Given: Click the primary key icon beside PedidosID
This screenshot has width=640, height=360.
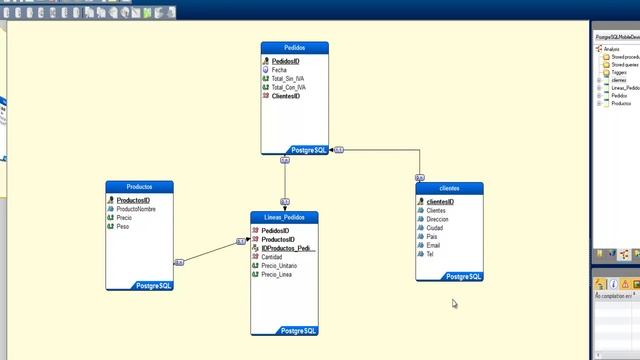Looking at the screenshot, I should (x=266, y=61).
